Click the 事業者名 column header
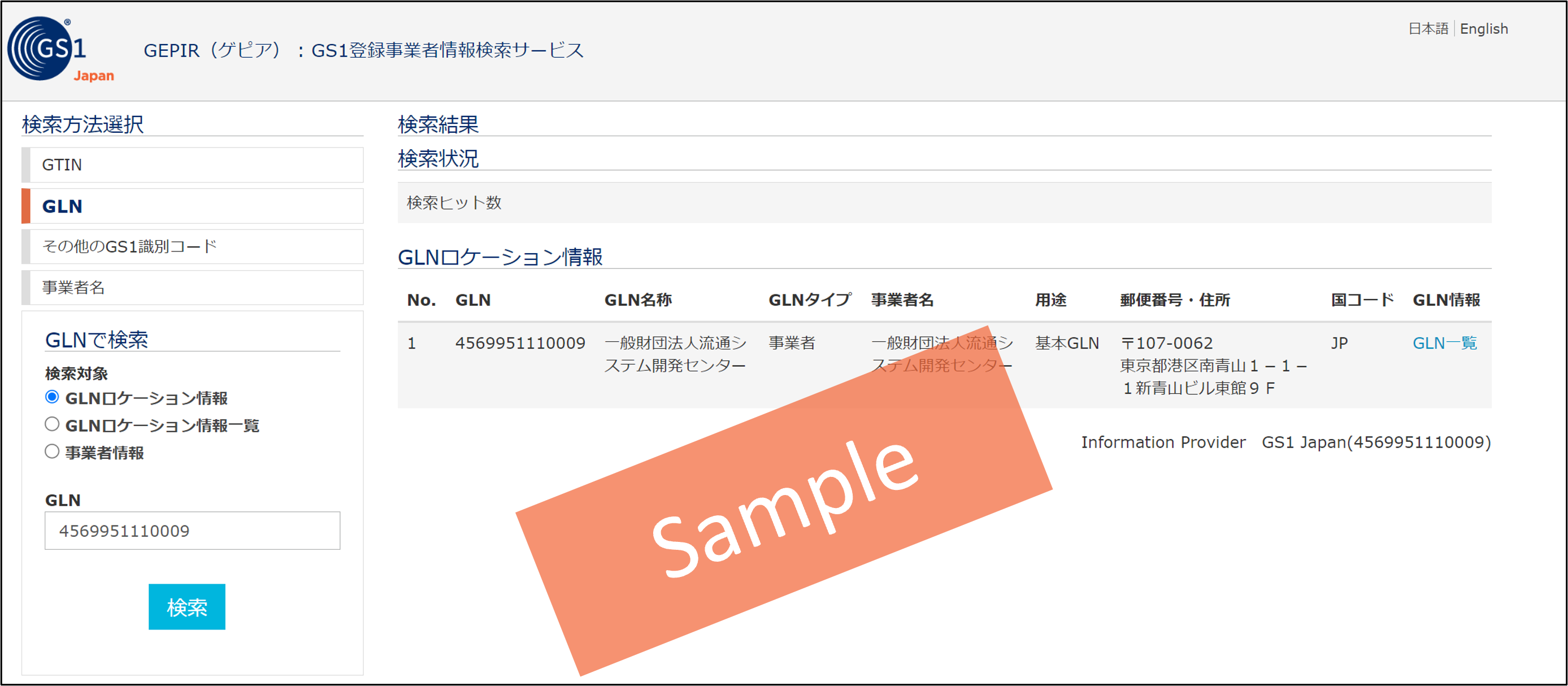The width and height of the screenshot is (1568, 686). point(903,299)
